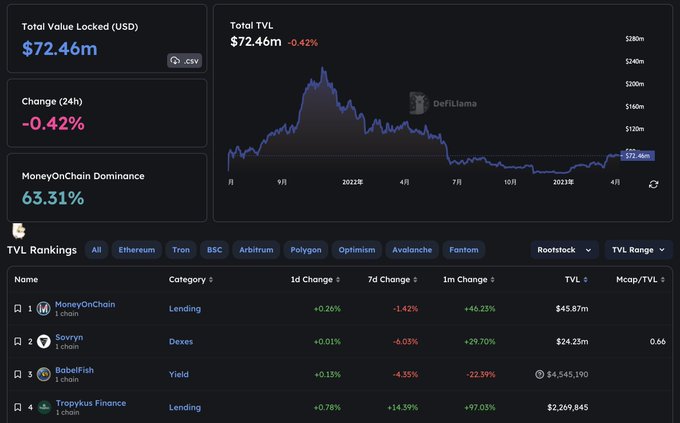Open Sovryn logo icon
The height and width of the screenshot is (423, 680).
tap(43, 341)
